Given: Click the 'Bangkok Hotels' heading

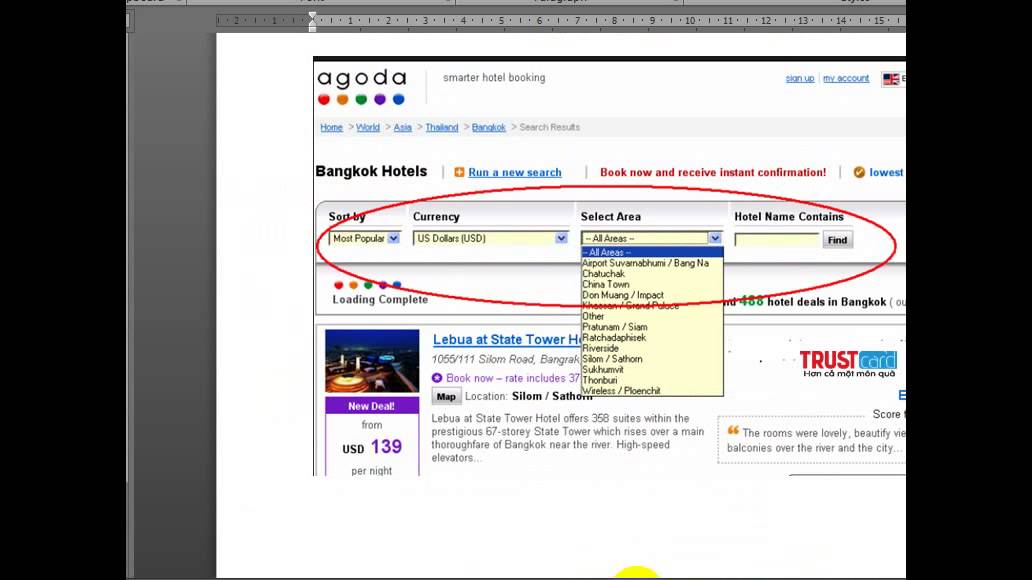Looking at the screenshot, I should pyautogui.click(x=371, y=171).
